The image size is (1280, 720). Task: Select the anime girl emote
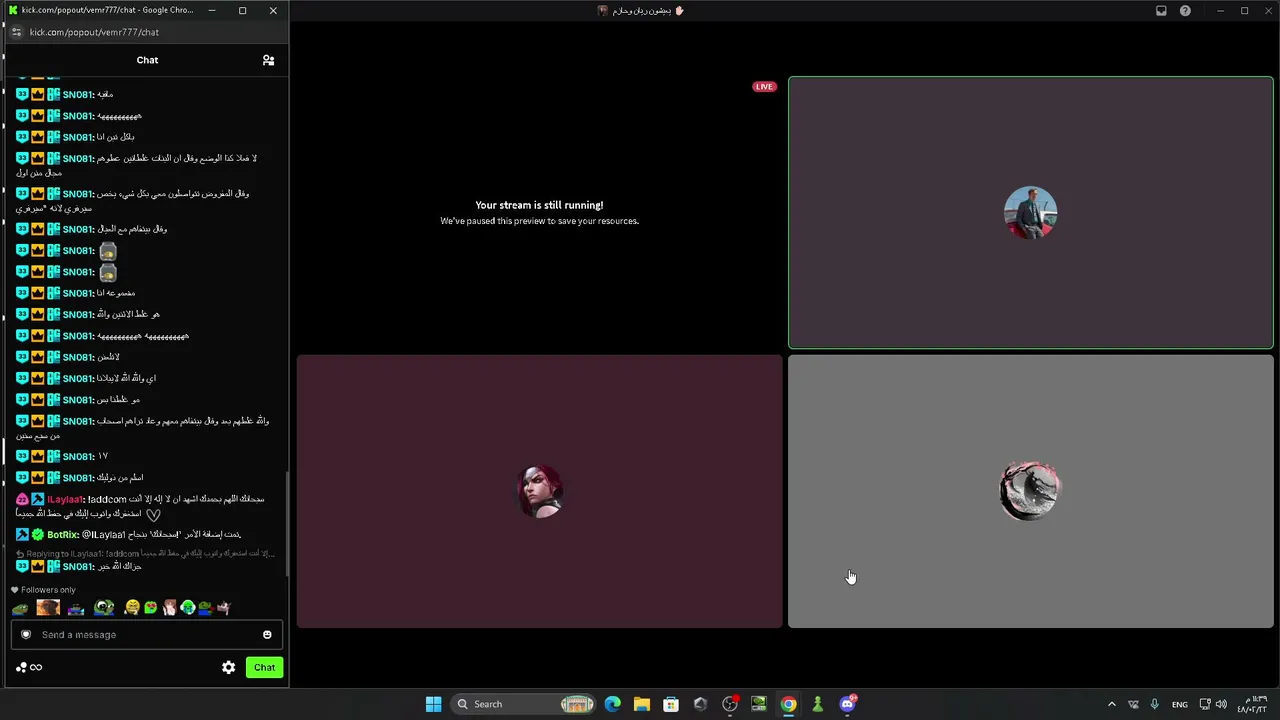pos(169,607)
